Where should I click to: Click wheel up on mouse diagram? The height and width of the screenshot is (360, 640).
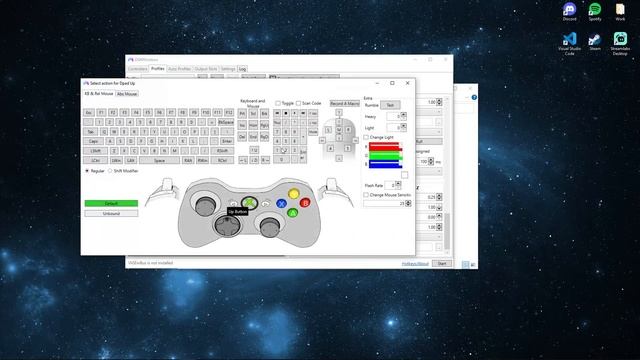pyautogui.click(x=339, y=122)
